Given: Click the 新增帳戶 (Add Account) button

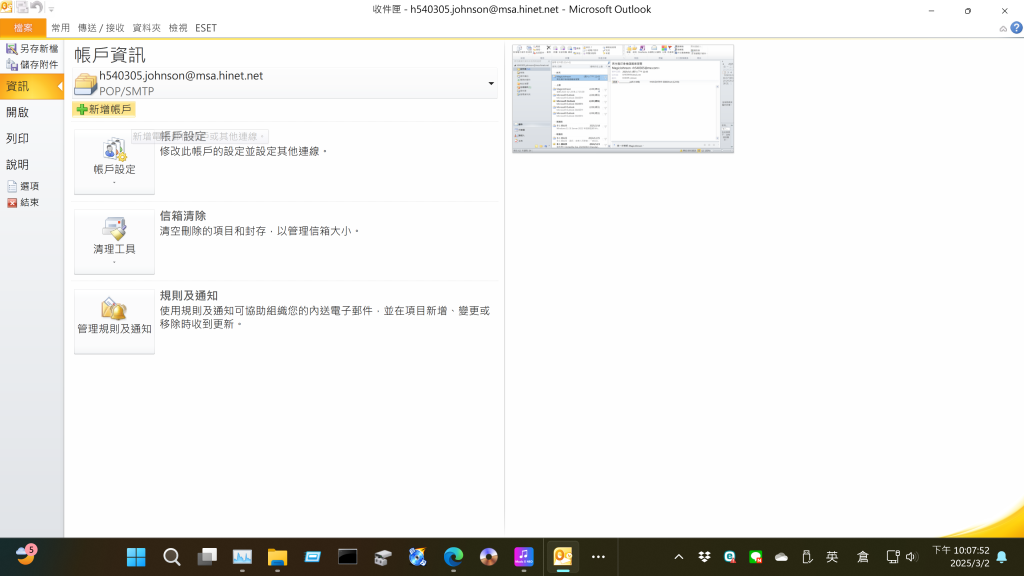Looking at the screenshot, I should tap(103, 109).
